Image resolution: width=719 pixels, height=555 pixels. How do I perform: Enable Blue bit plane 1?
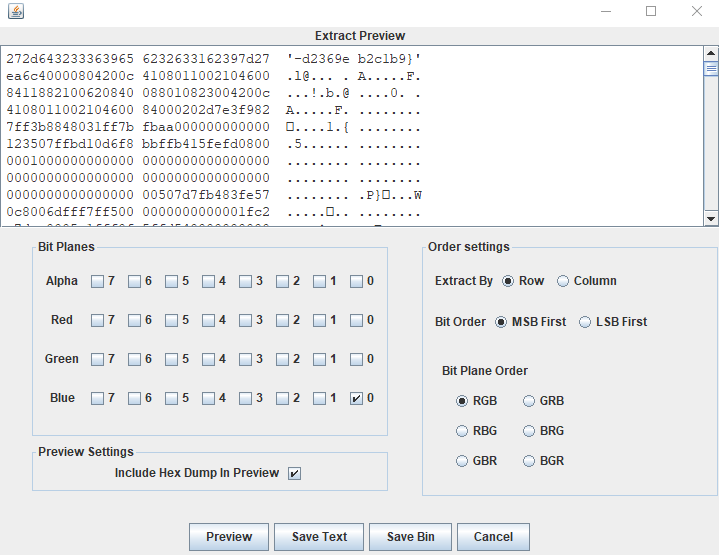click(320, 398)
